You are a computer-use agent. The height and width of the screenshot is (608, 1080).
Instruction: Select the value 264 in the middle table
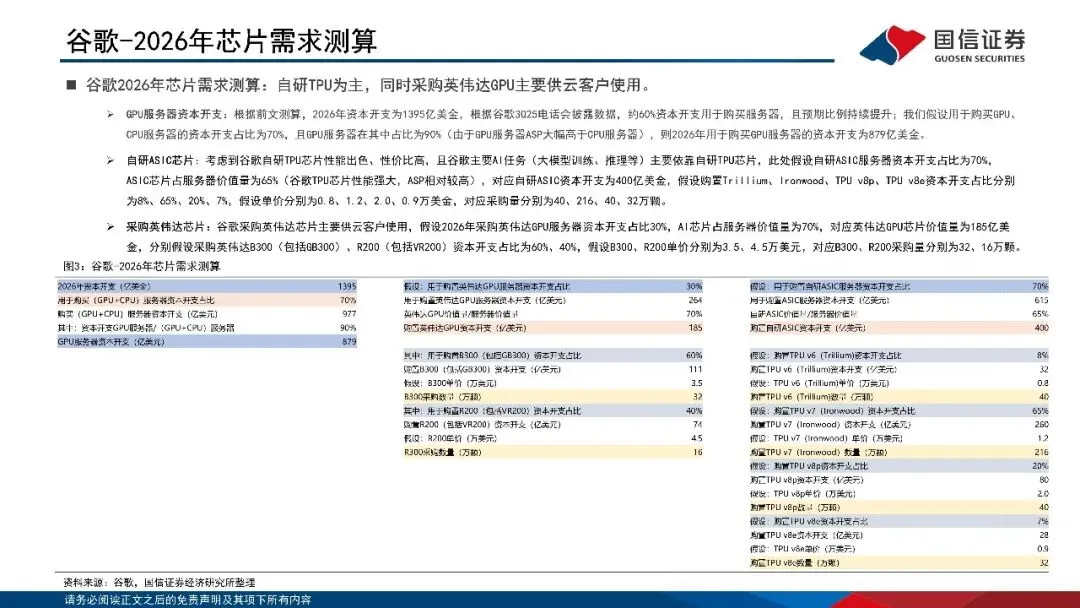(695, 300)
